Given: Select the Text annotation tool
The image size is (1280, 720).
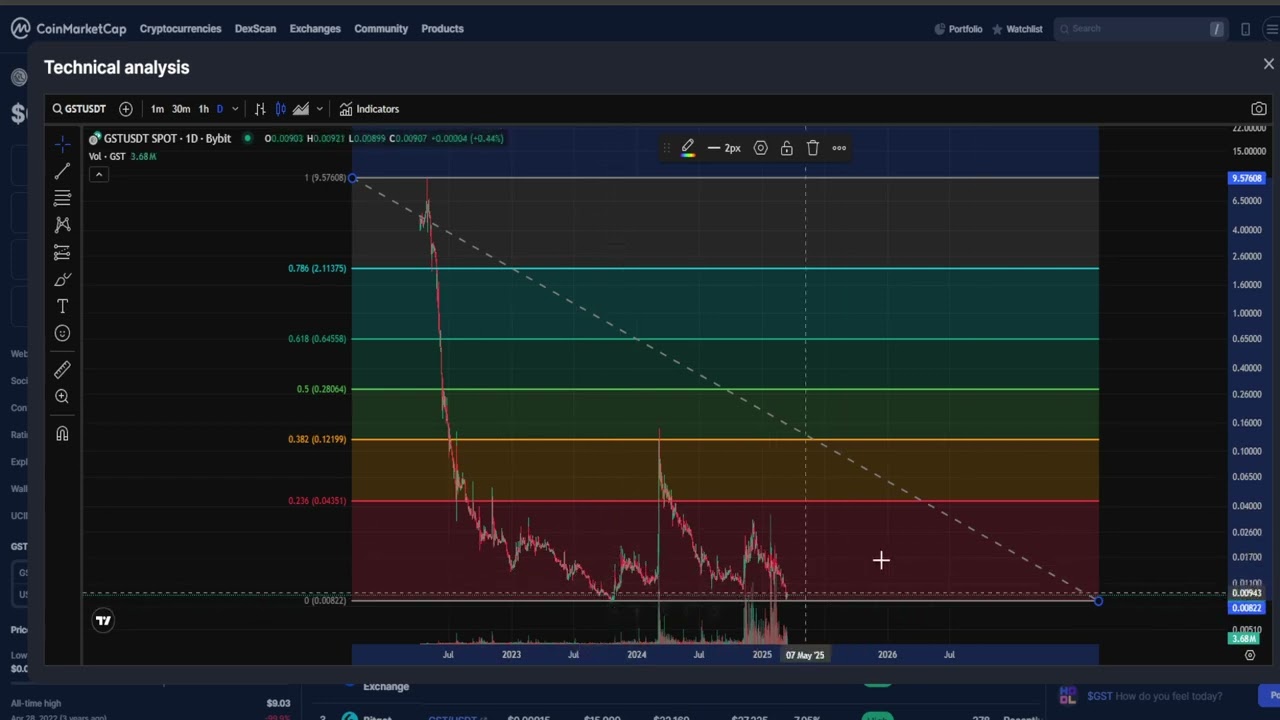Looking at the screenshot, I should click(62, 306).
